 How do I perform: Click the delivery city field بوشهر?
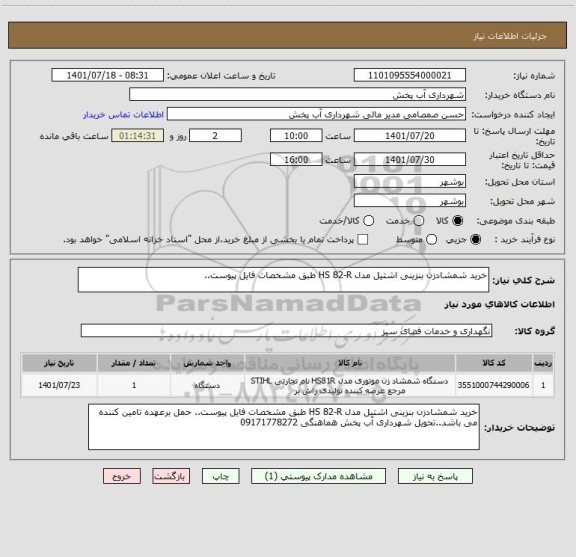click(410, 201)
